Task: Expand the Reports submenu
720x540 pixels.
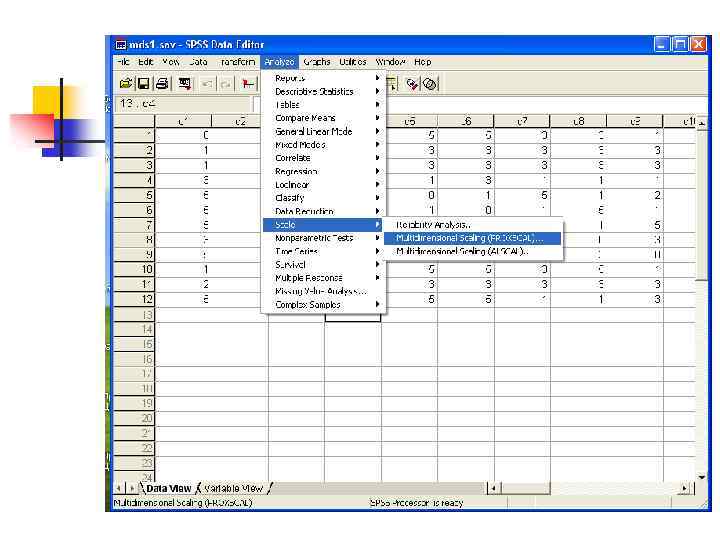Action: (323, 78)
